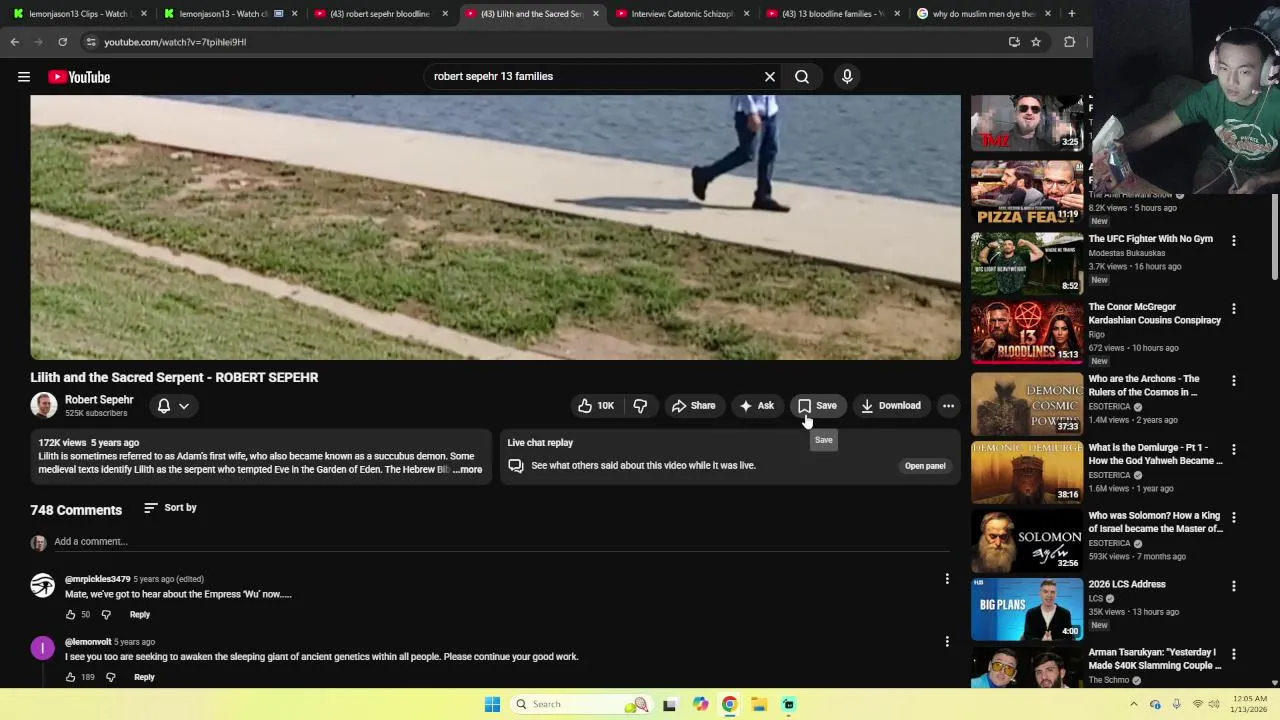Save the video to a playlist

click(x=817, y=406)
